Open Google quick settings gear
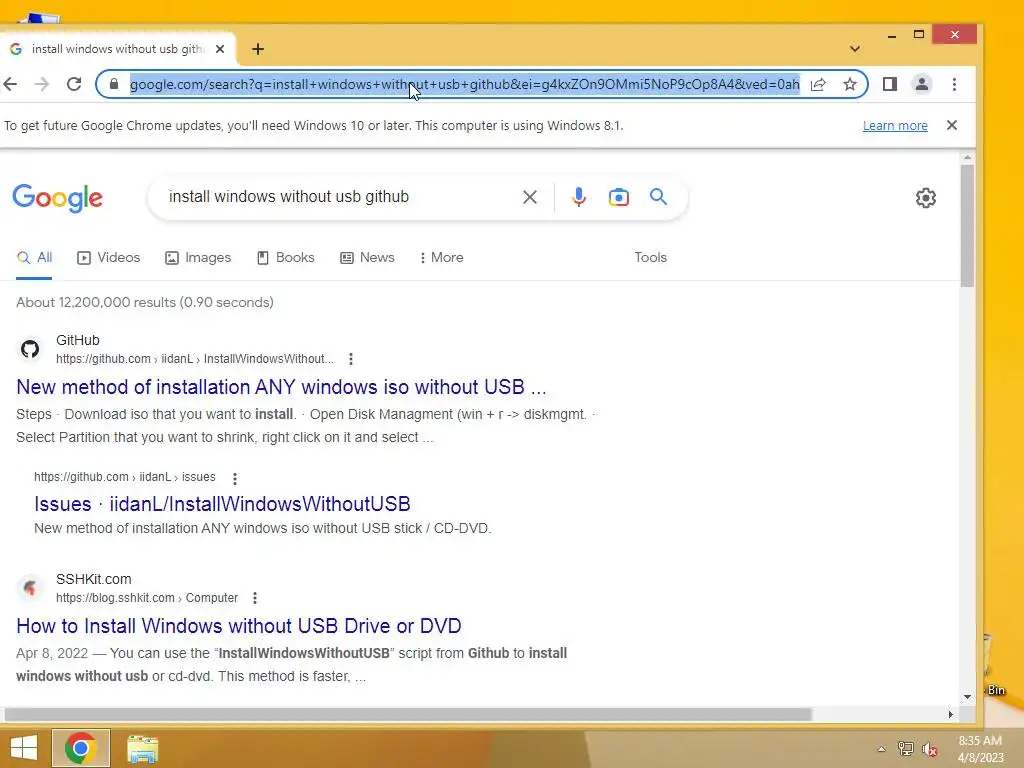The height and width of the screenshot is (768, 1024). (925, 198)
